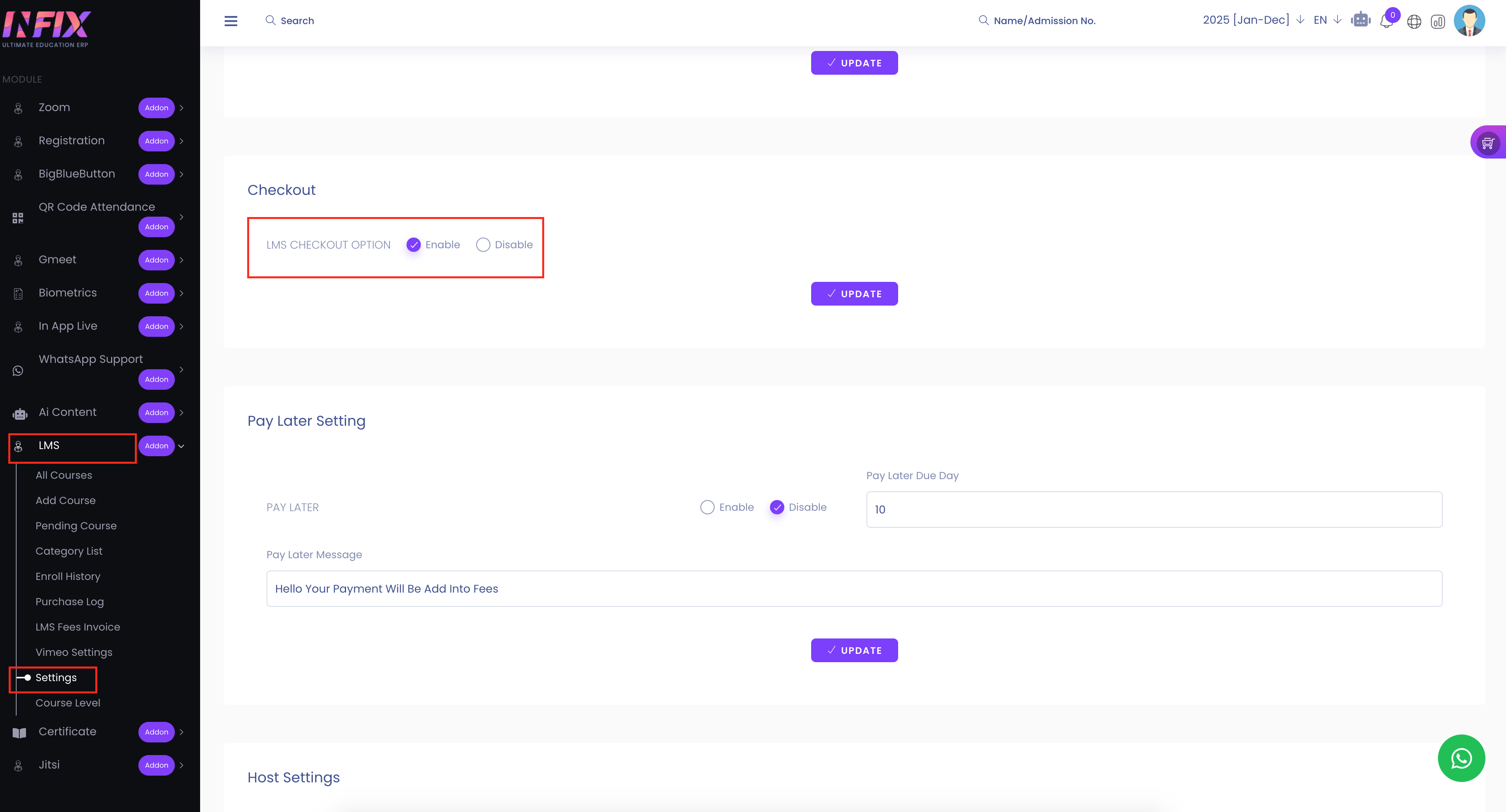Viewport: 1506px width, 812px height.
Task: Click the hamburger menu icon
Action: tap(231, 21)
